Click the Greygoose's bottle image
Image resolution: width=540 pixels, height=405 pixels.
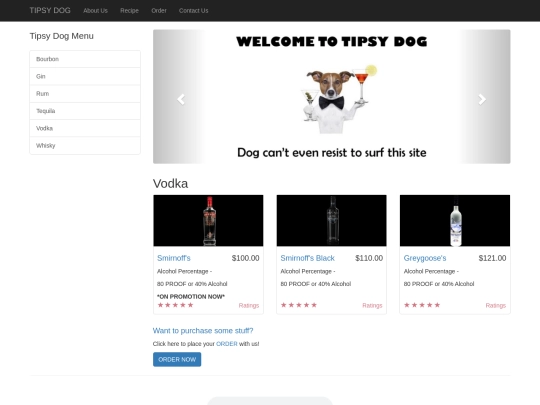[455, 220]
